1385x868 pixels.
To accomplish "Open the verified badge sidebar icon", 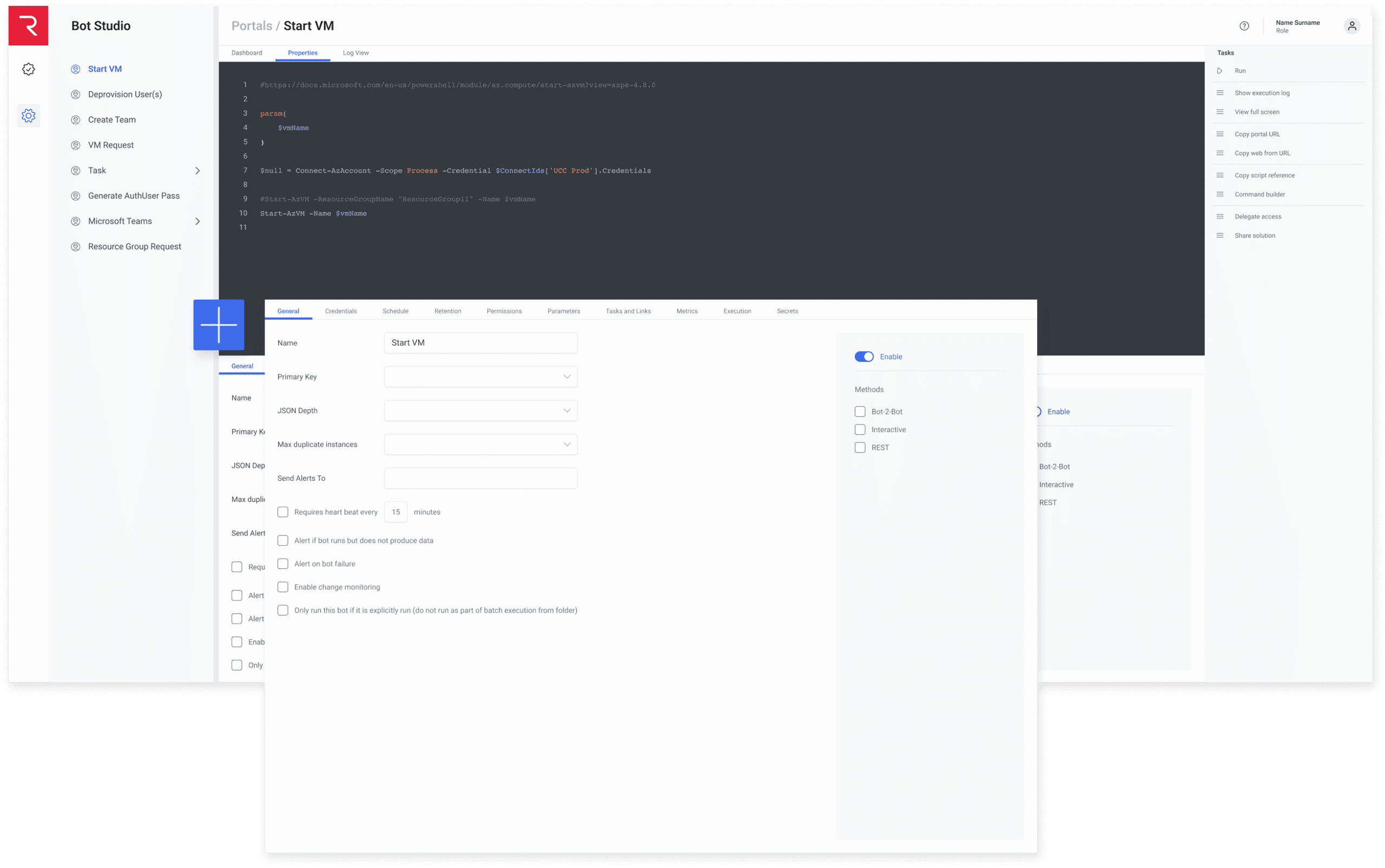I will 28,69.
